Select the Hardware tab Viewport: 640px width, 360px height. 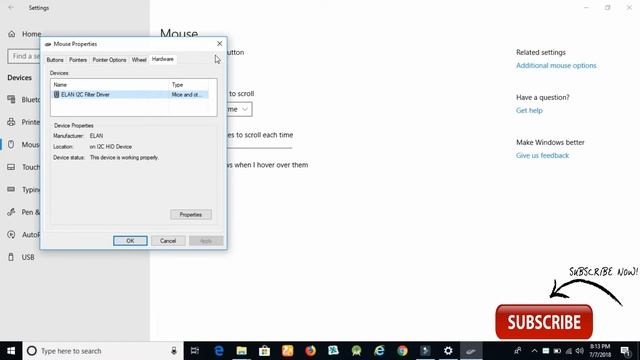pyautogui.click(x=162, y=59)
